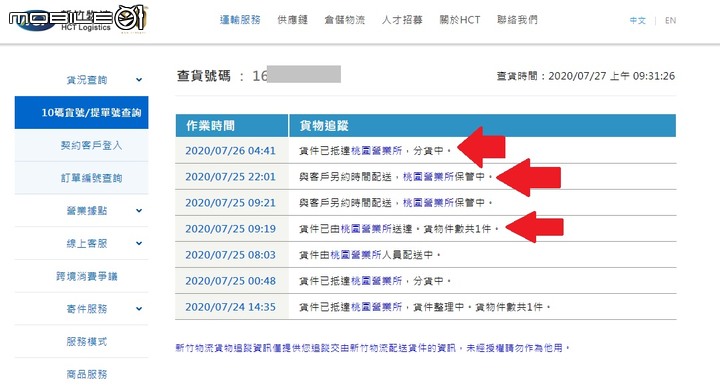Select 貨況查詢 in sidebar
720x390 pixels.
coord(87,80)
